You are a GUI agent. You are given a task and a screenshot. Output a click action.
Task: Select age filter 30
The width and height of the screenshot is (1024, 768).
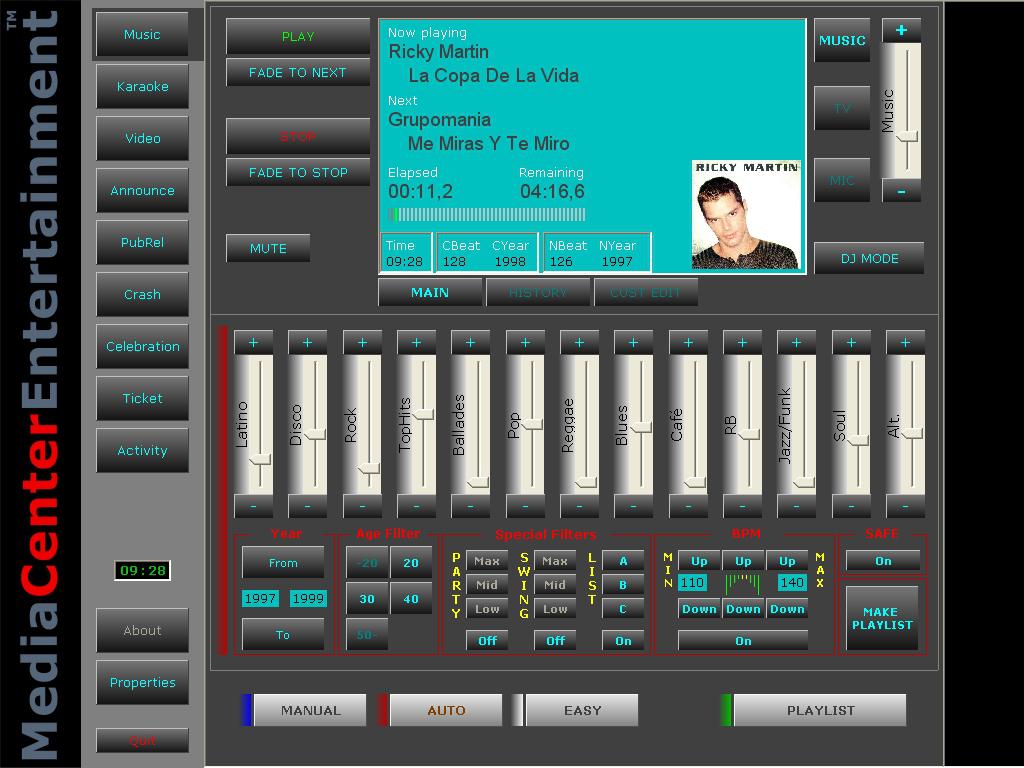pyautogui.click(x=367, y=599)
